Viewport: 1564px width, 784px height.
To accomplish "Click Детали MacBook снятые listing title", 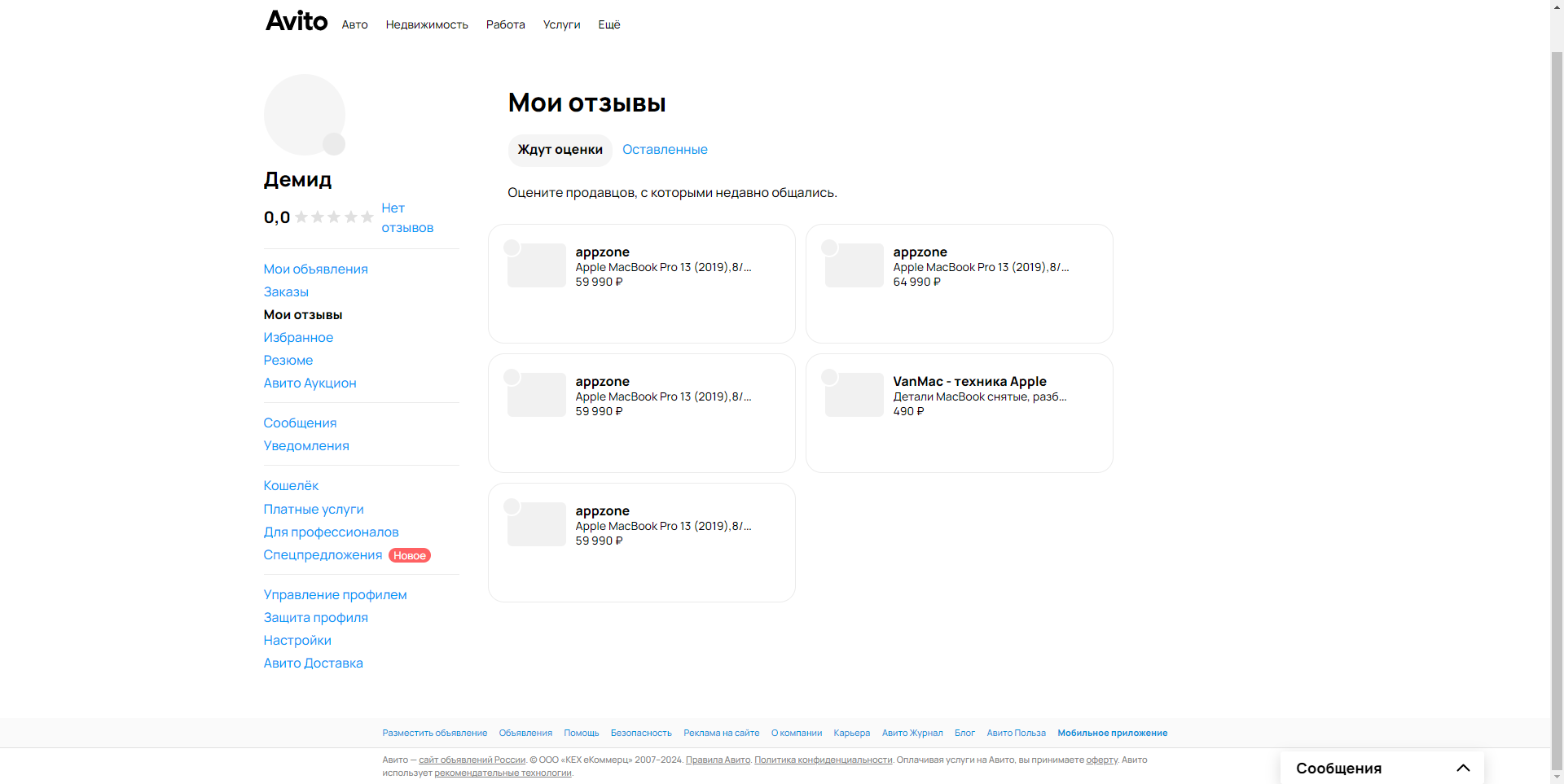I will point(980,397).
